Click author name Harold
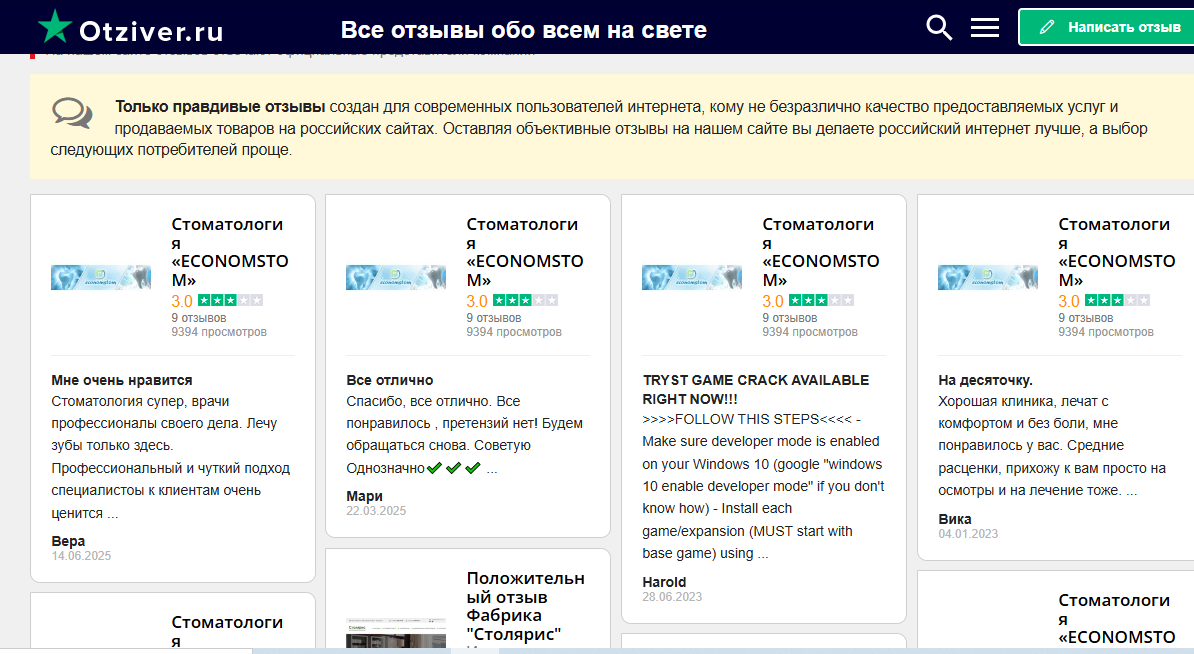 pyautogui.click(x=664, y=582)
